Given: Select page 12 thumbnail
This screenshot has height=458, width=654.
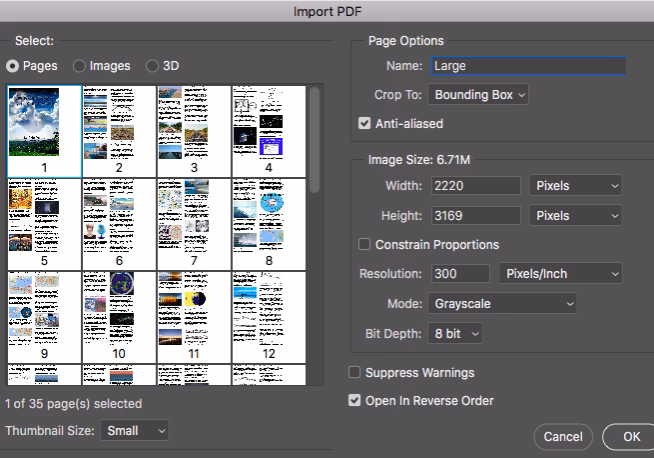Looking at the screenshot, I should 269,317.
